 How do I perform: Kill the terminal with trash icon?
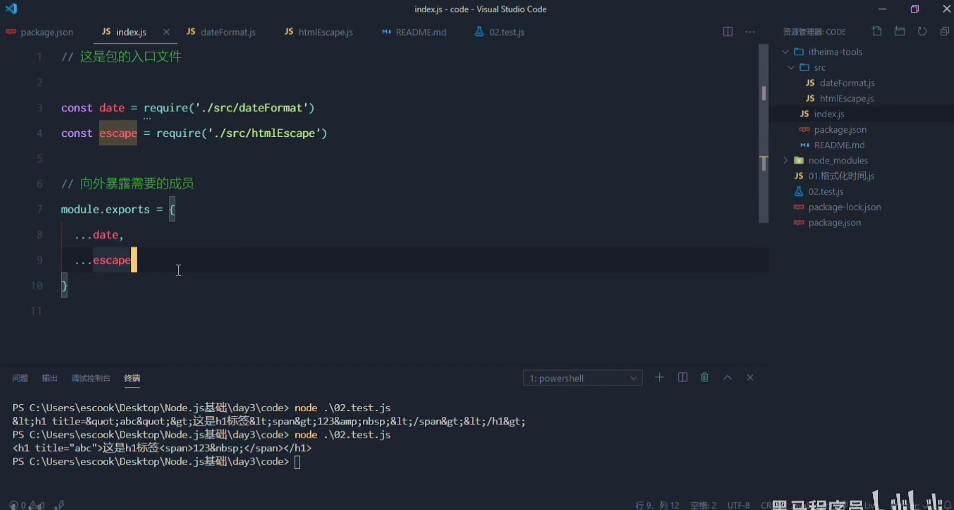[x=705, y=378]
